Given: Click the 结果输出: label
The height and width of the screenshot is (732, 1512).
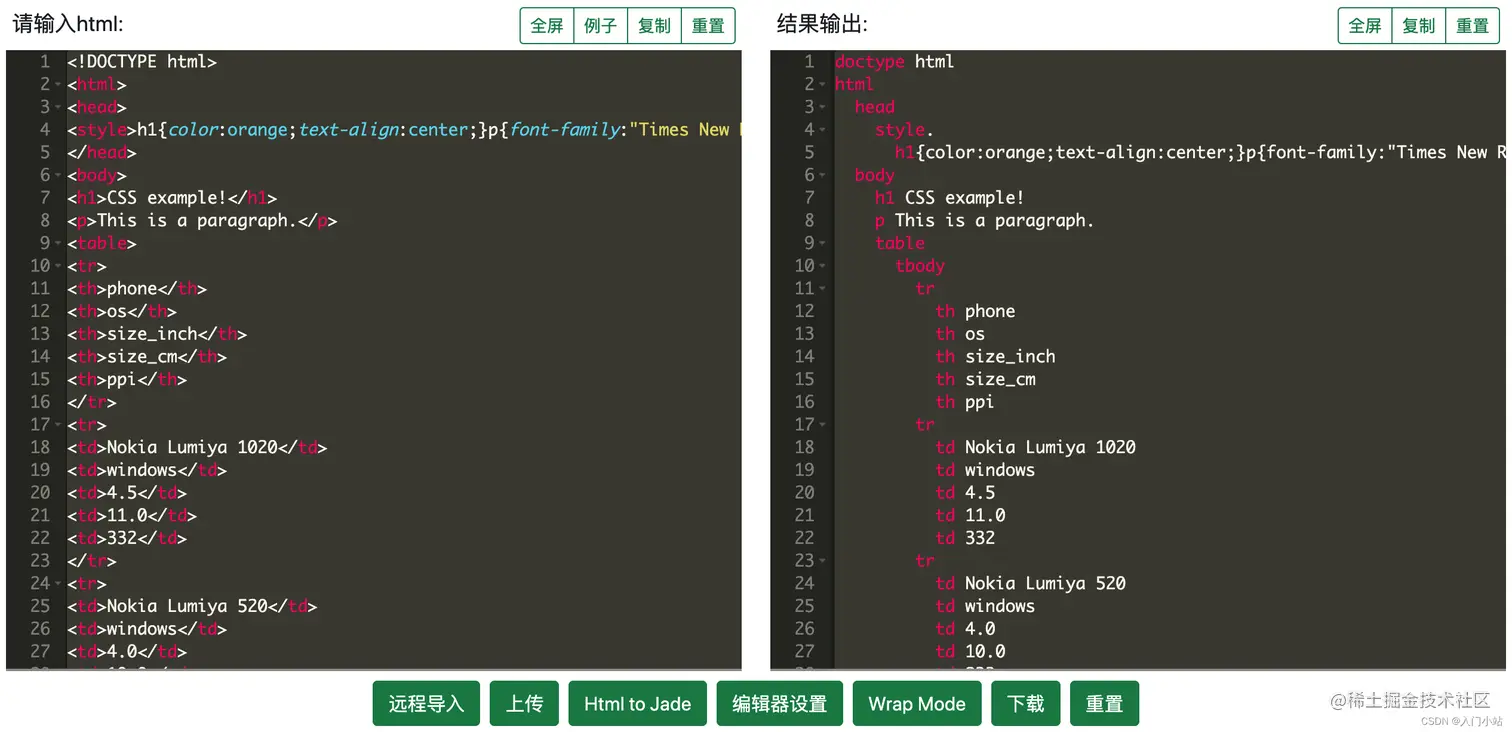Looking at the screenshot, I should pyautogui.click(x=822, y=24).
